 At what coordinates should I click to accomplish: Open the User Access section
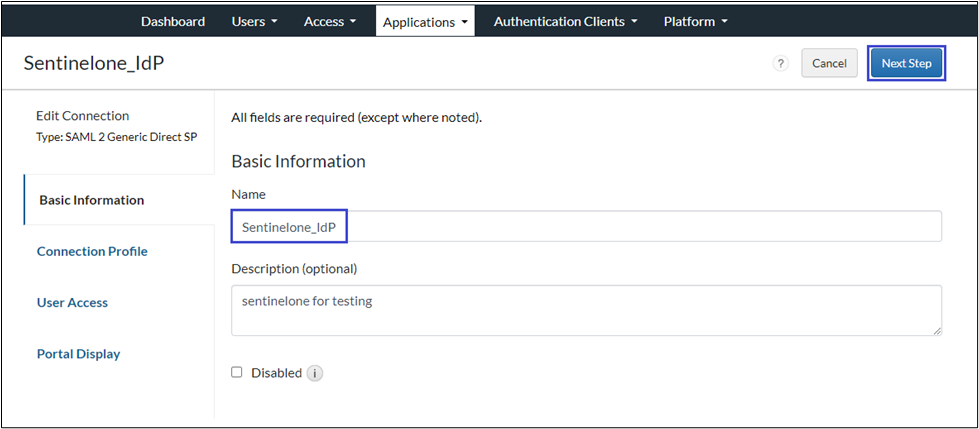(72, 302)
